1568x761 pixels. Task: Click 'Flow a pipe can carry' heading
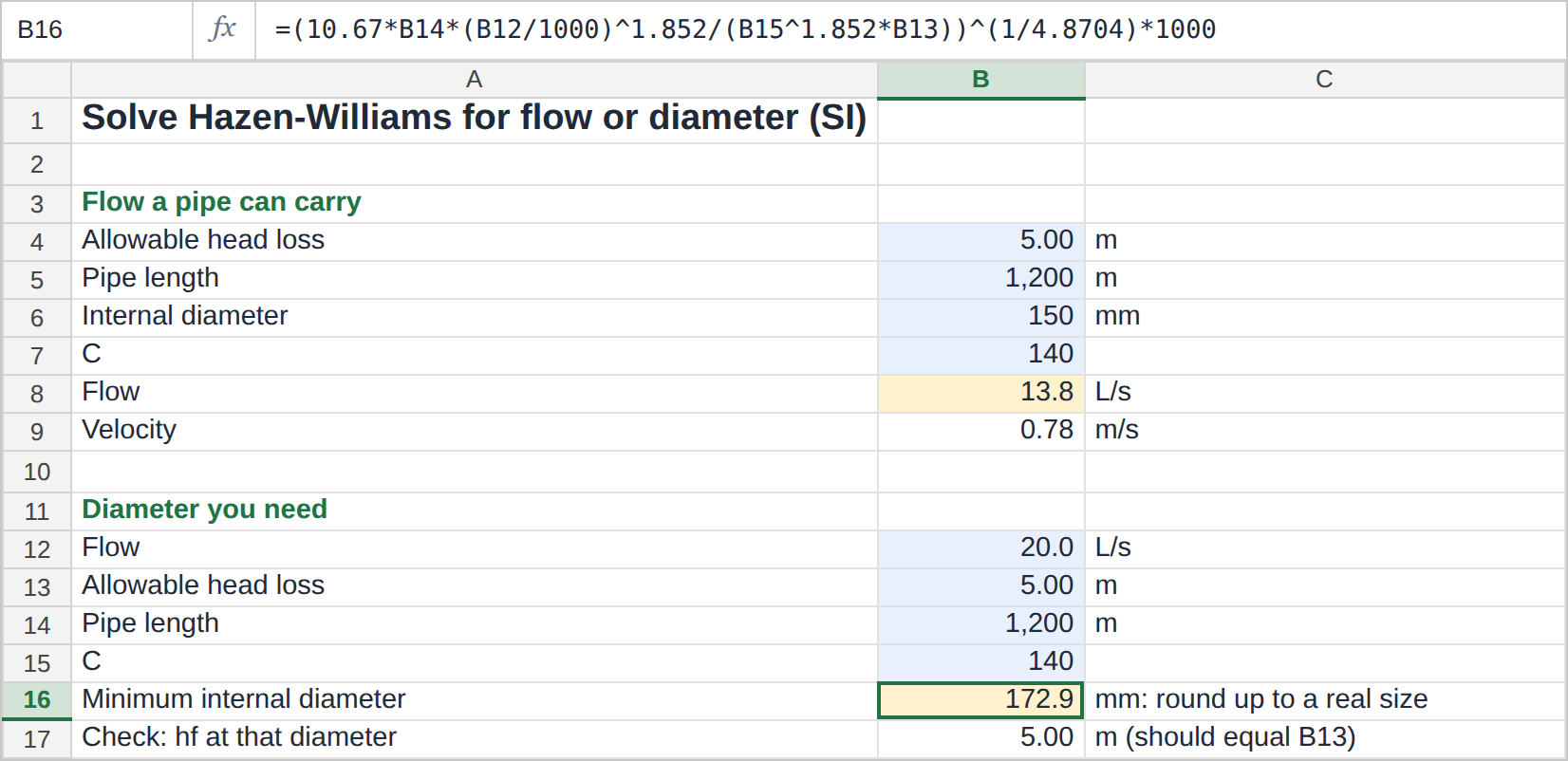click(221, 202)
